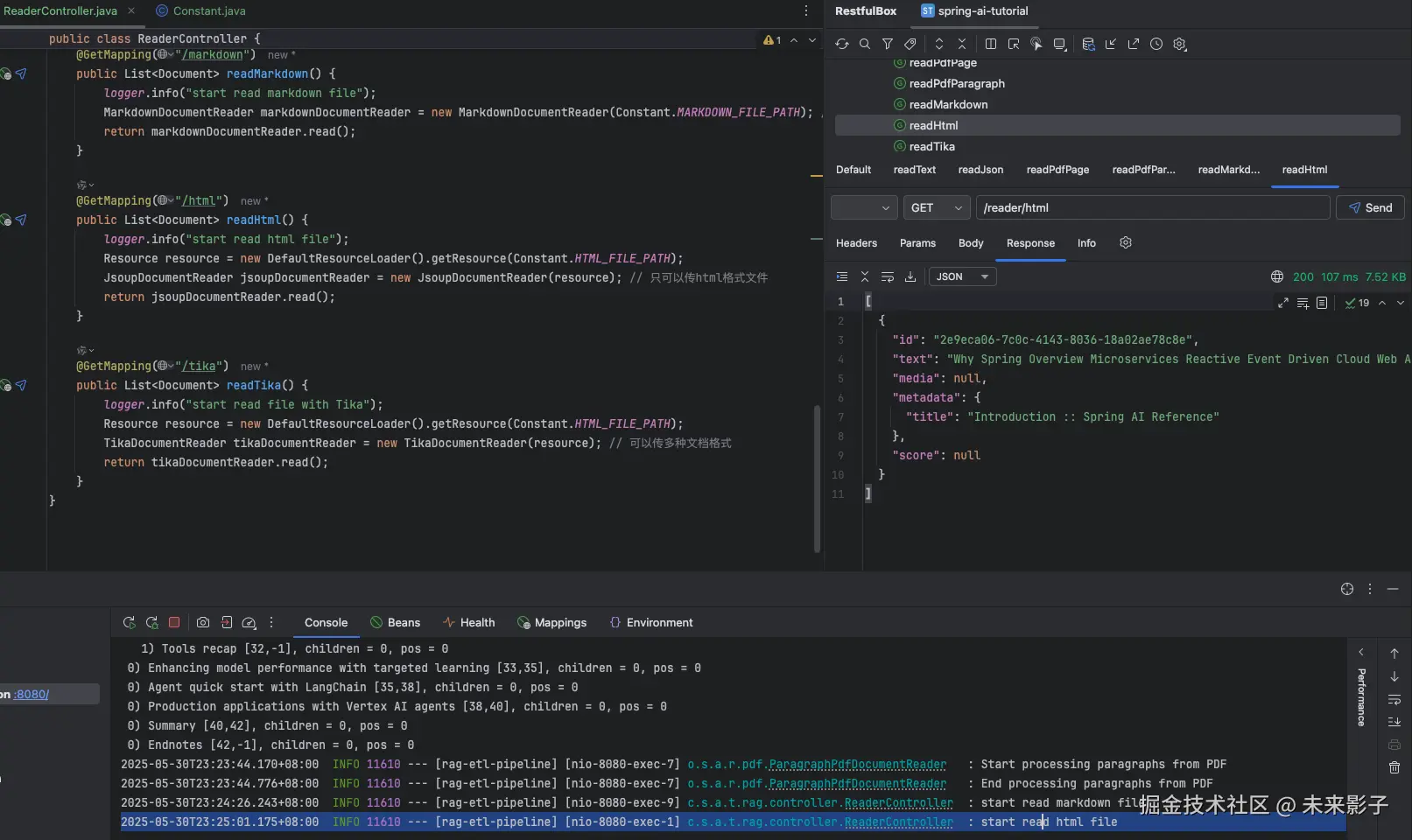Download the response using the save icon

910,276
